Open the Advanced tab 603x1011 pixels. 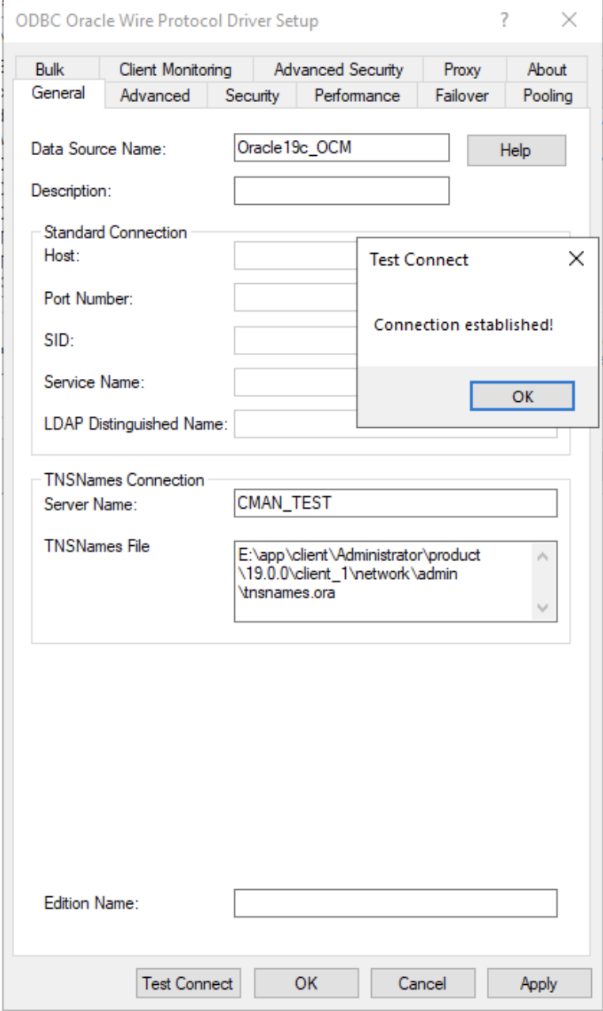[155, 95]
